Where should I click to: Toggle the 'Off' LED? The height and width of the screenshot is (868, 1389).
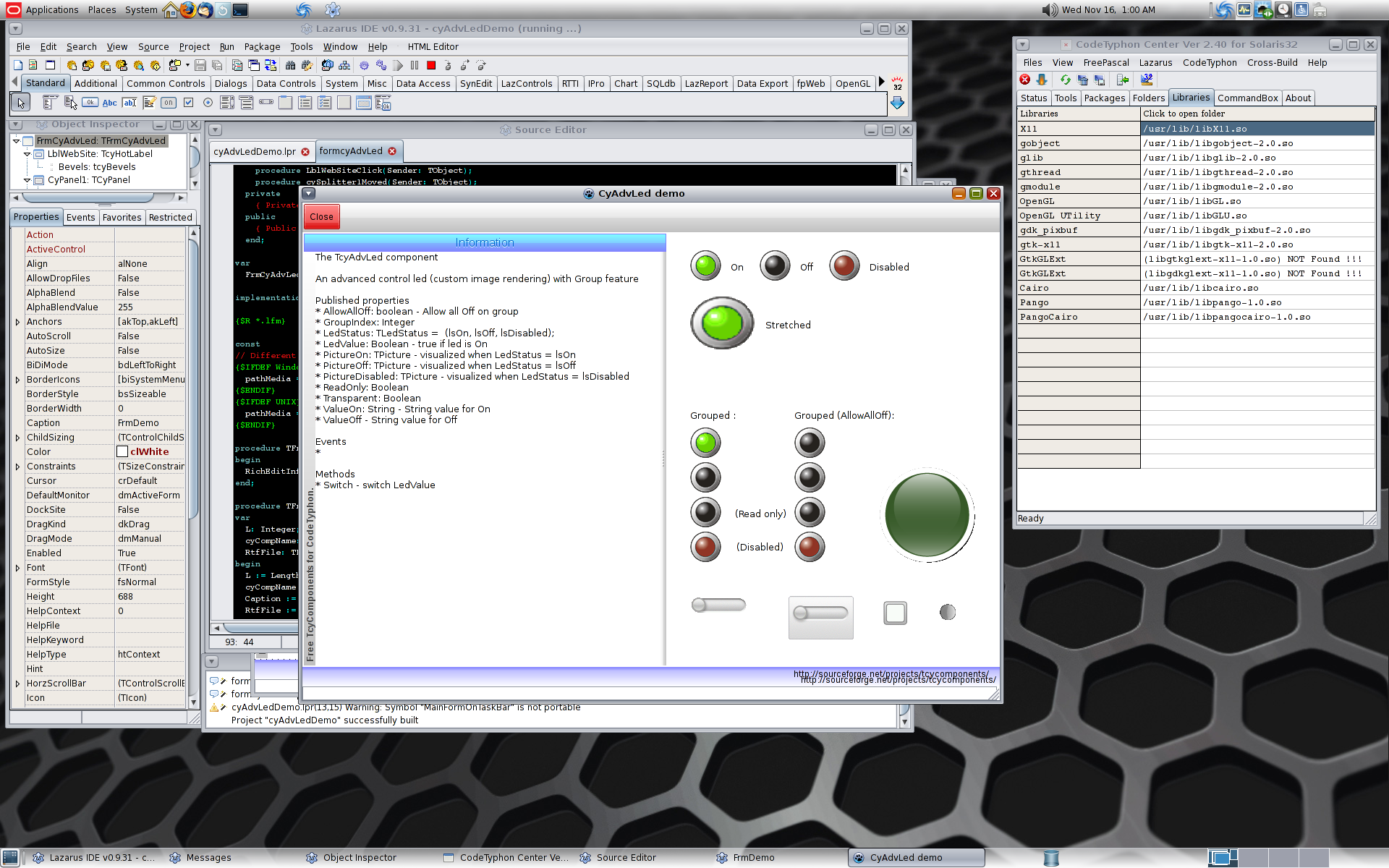(775, 266)
